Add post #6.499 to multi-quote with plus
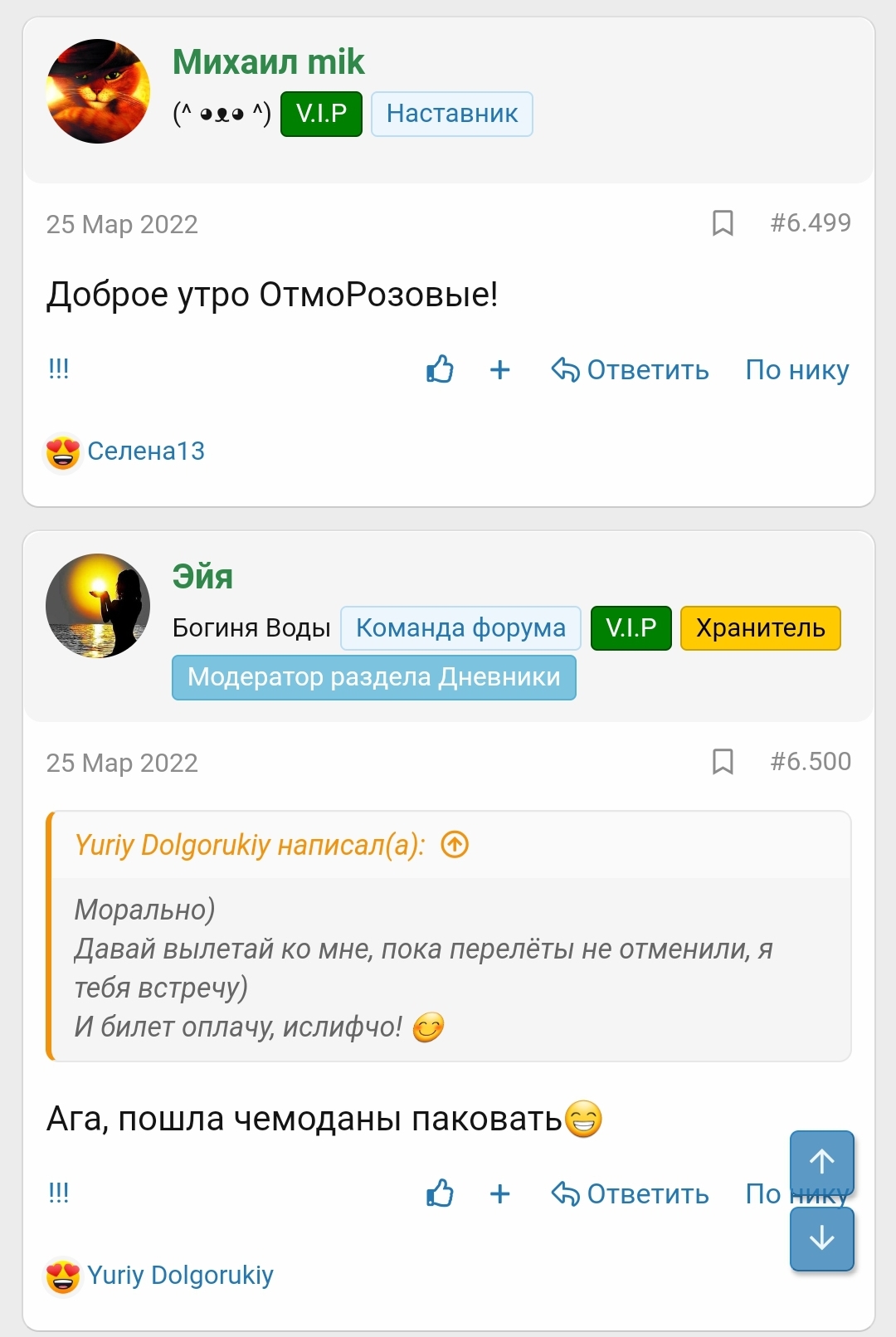This screenshot has width=896, height=1337. coord(499,369)
